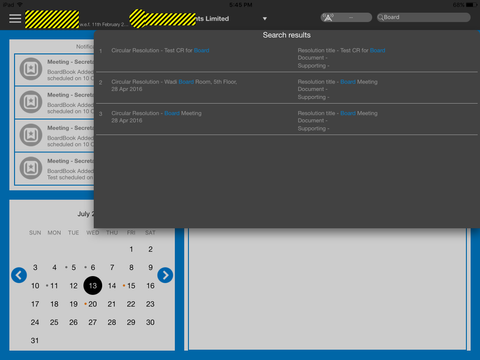Click fourth meeting notification BoardBook icon

coord(31,168)
